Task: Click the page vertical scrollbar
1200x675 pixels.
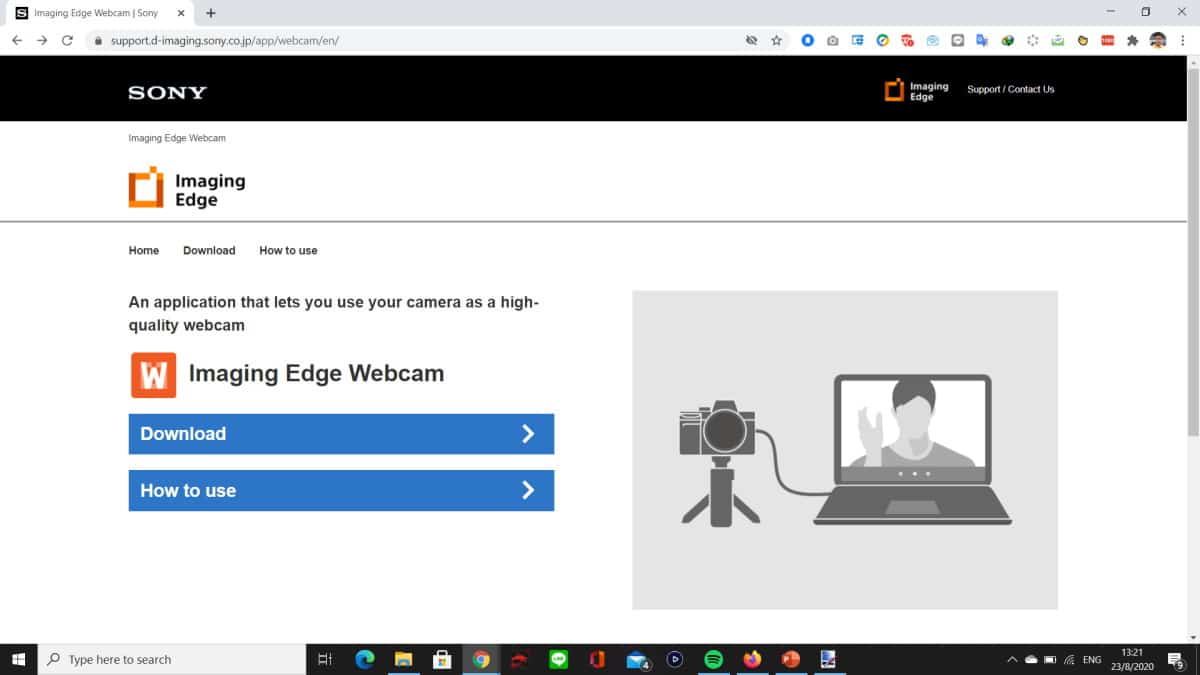Action: click(x=1192, y=250)
